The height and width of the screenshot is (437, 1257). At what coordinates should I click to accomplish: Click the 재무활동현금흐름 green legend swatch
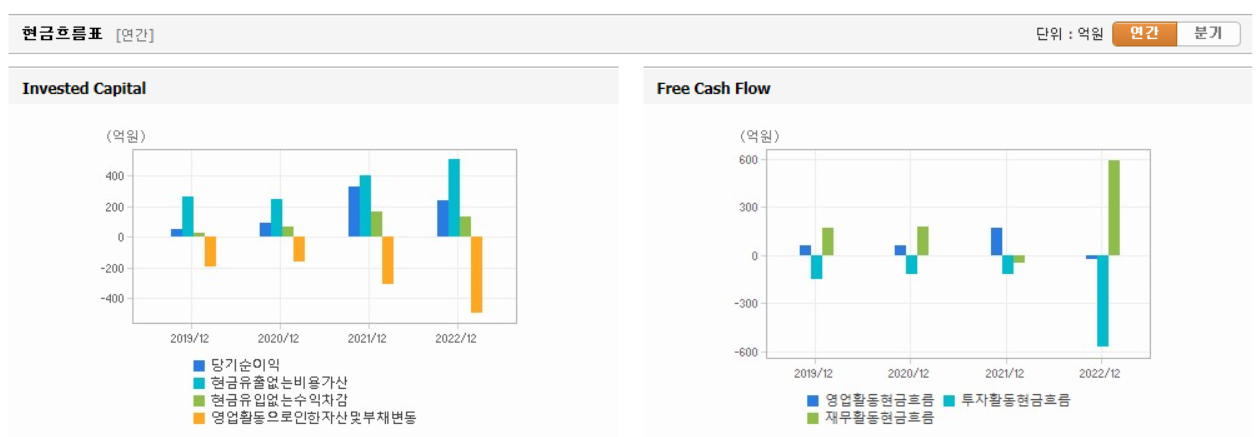(813, 418)
